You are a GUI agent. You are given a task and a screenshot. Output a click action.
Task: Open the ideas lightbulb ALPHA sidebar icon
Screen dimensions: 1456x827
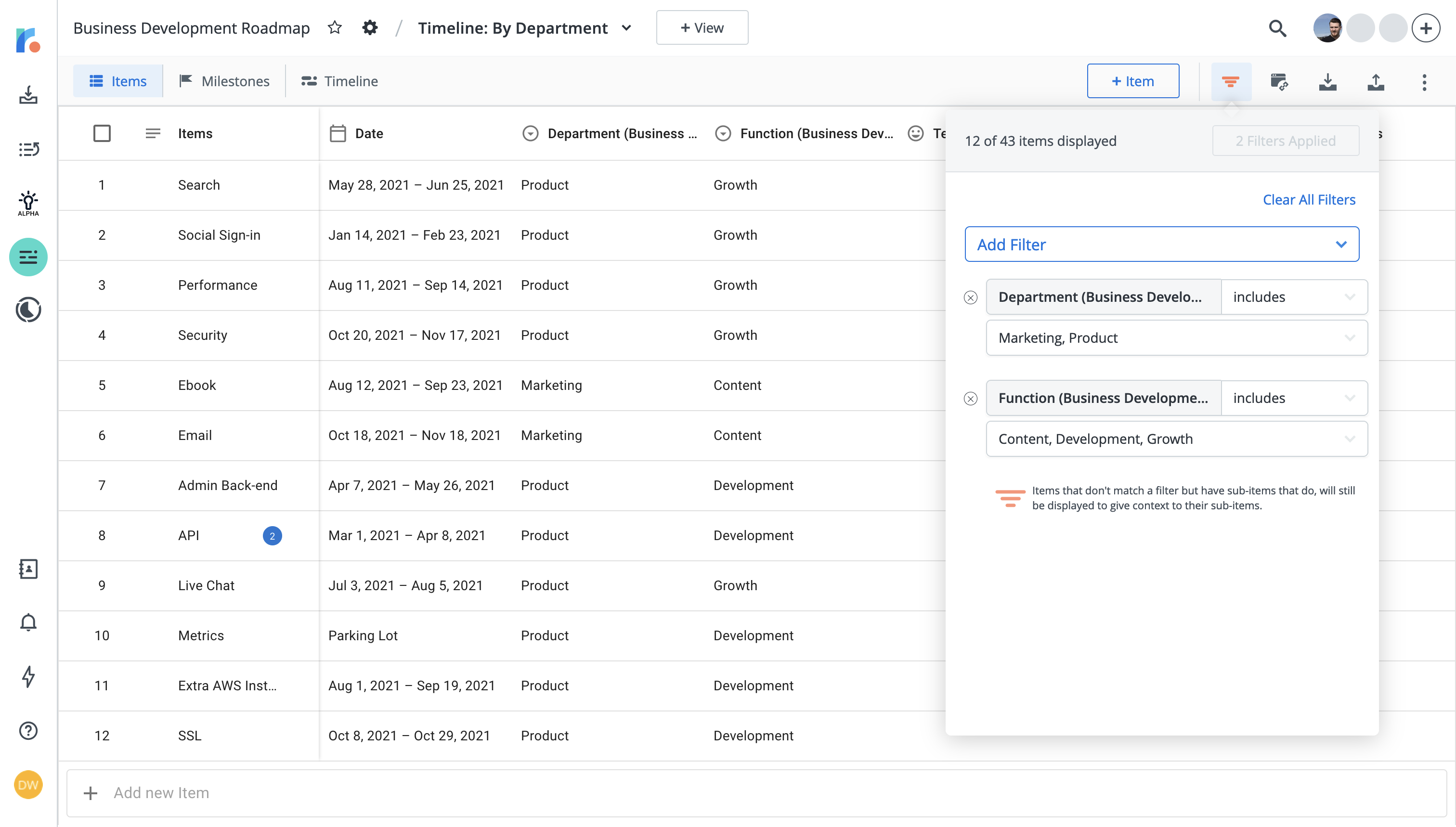28,203
